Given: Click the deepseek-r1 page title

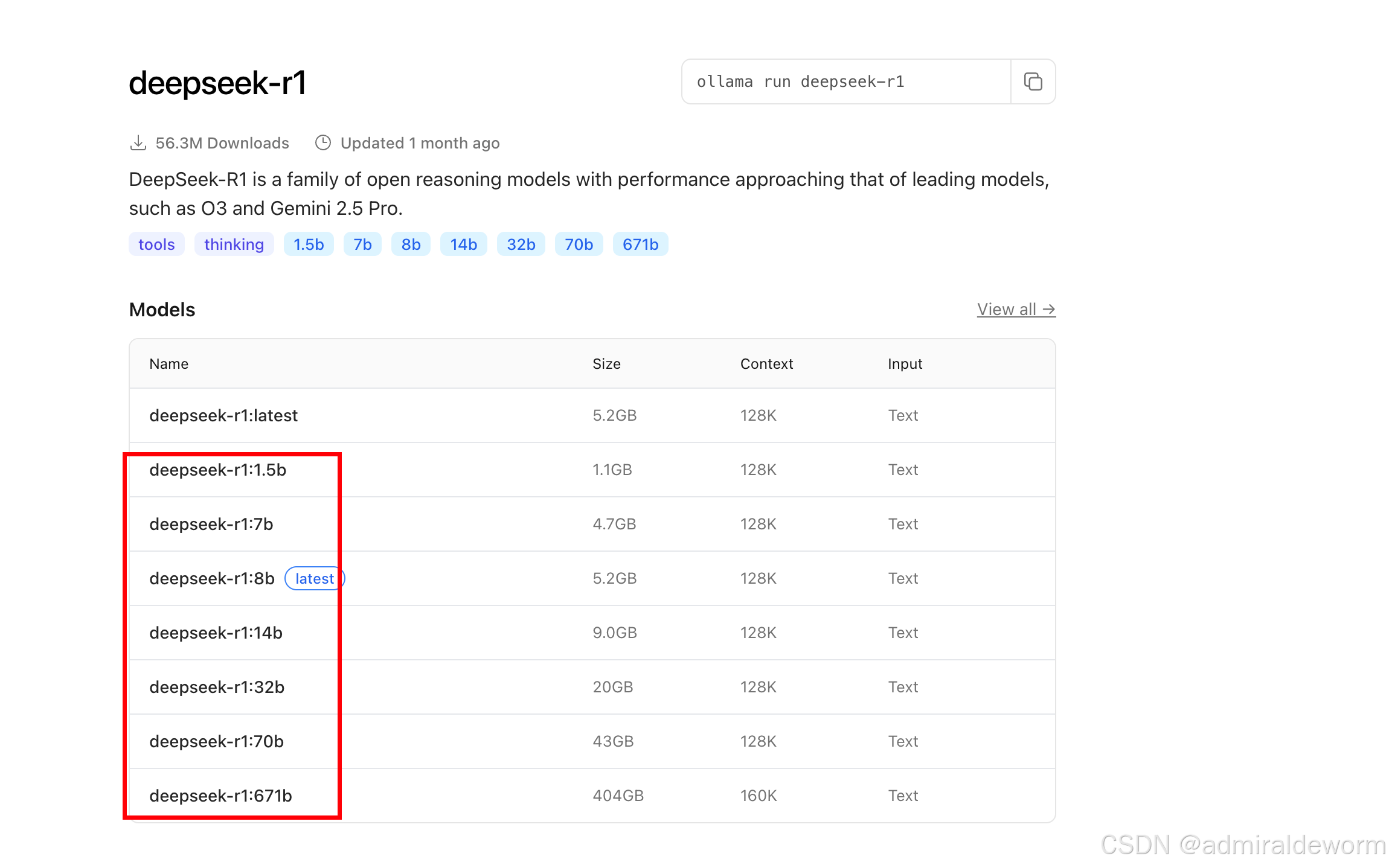Looking at the screenshot, I should click(217, 83).
